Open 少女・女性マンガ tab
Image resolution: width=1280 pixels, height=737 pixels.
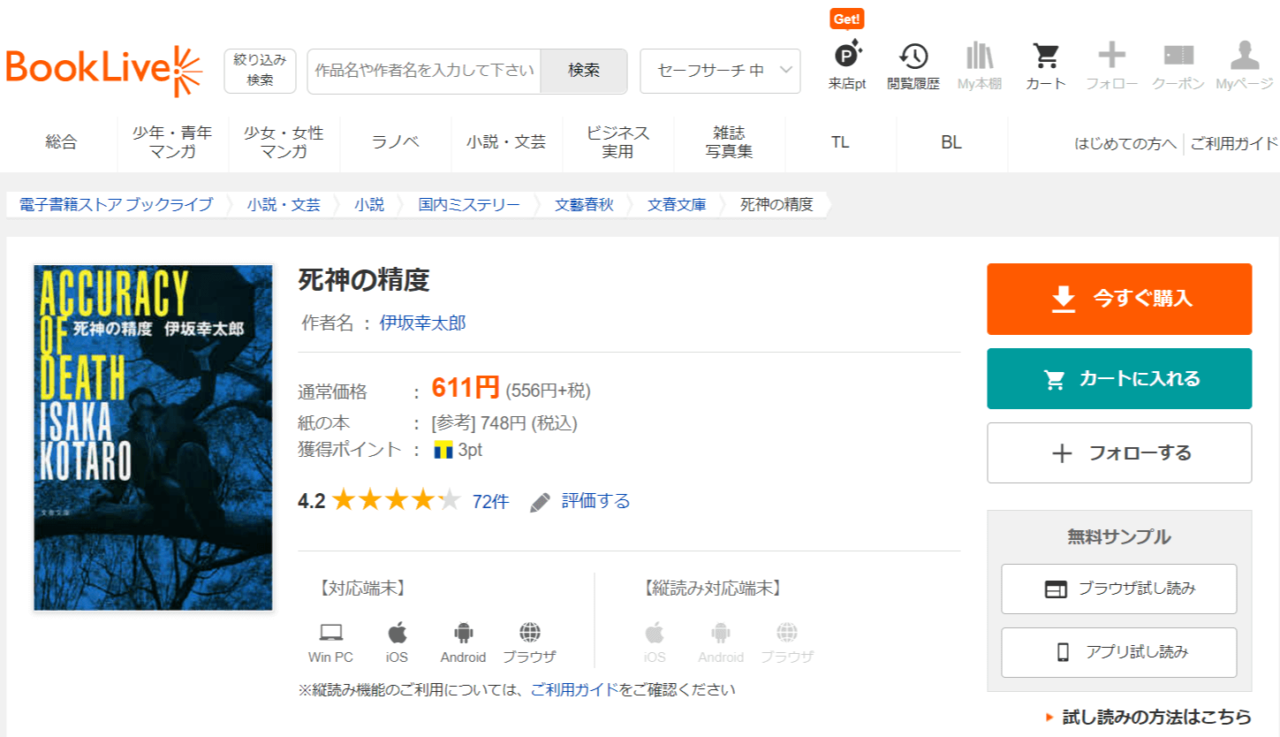(x=284, y=142)
